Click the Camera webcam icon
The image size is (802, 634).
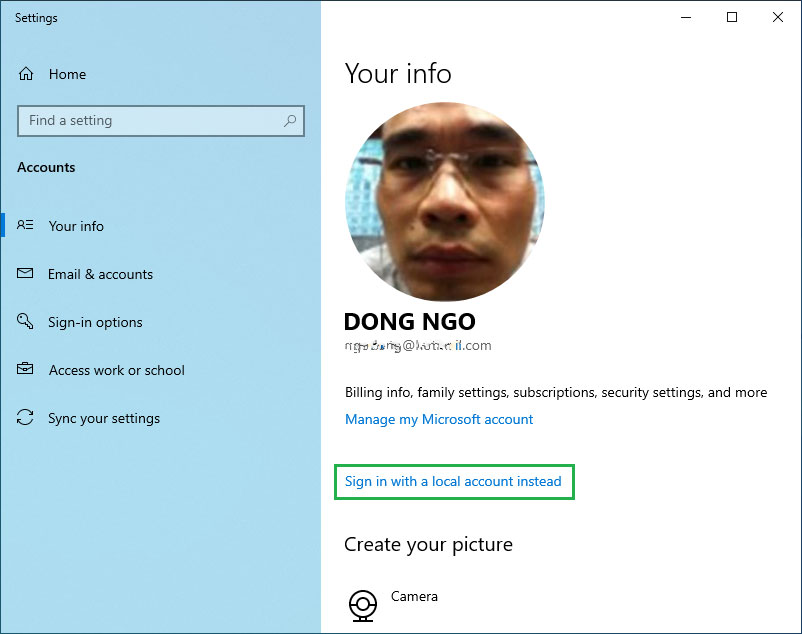click(362, 605)
